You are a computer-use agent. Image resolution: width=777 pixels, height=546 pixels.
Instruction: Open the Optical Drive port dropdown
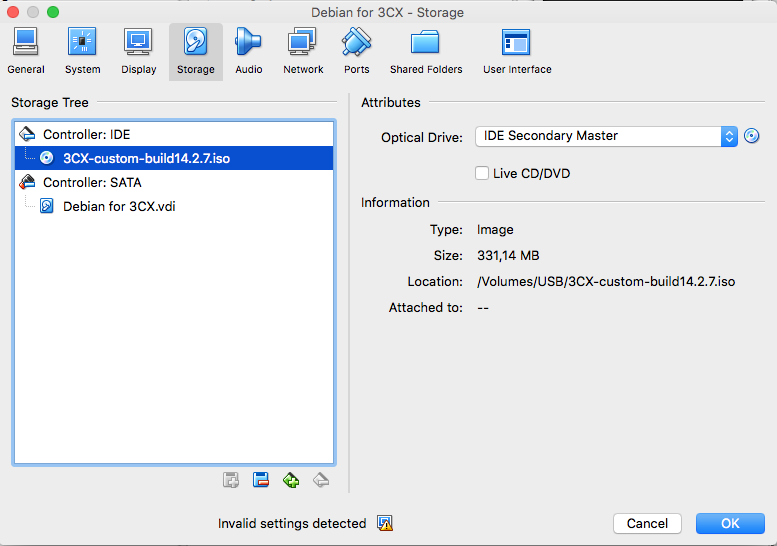606,136
